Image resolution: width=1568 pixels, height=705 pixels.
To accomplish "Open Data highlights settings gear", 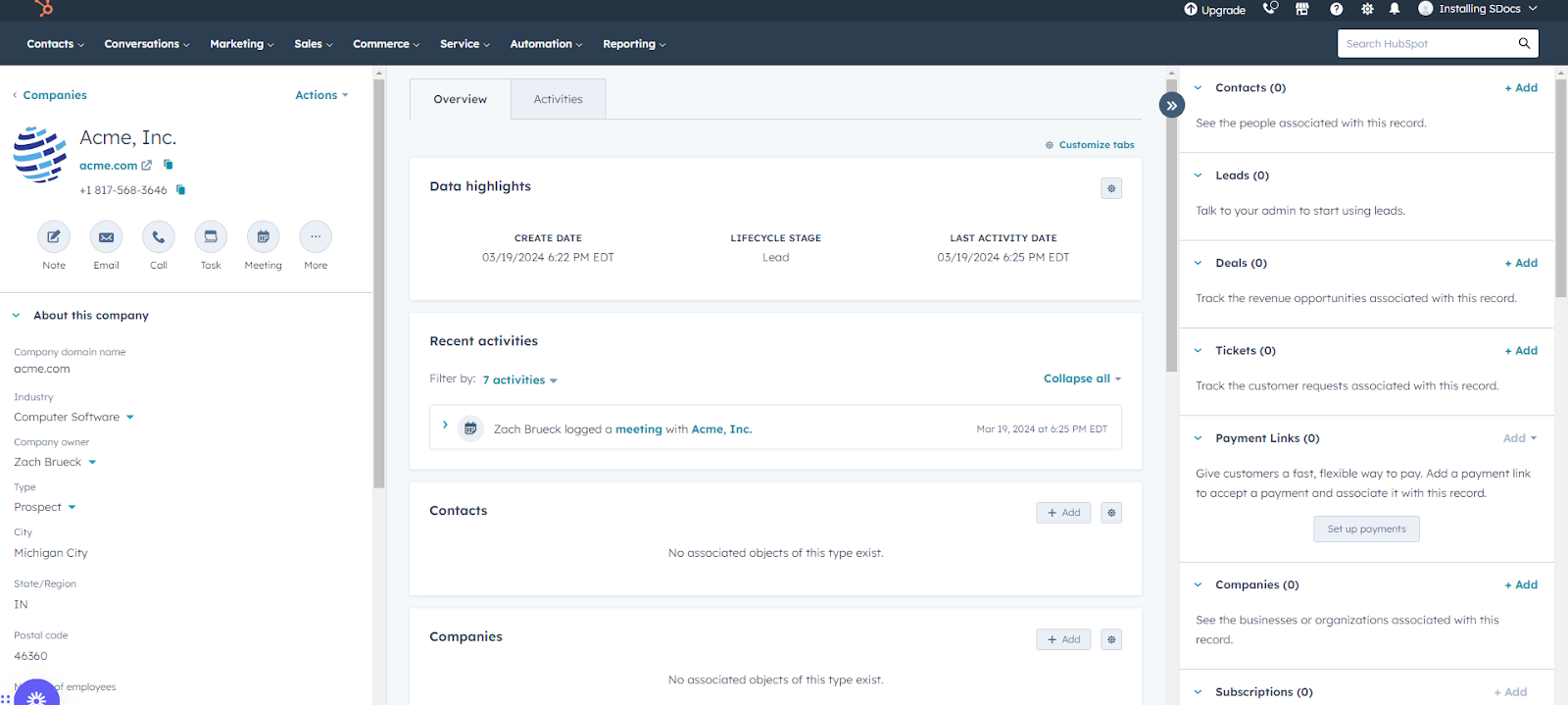I will point(1111,188).
